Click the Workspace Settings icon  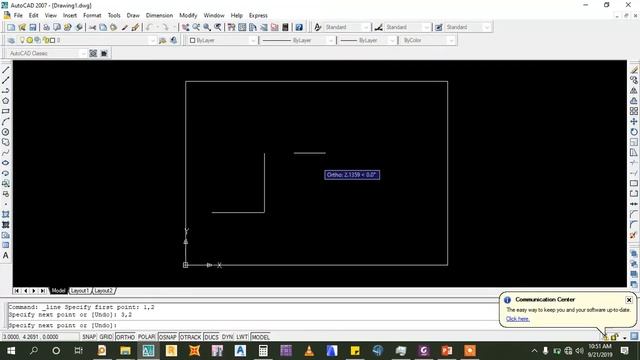tap(93, 53)
